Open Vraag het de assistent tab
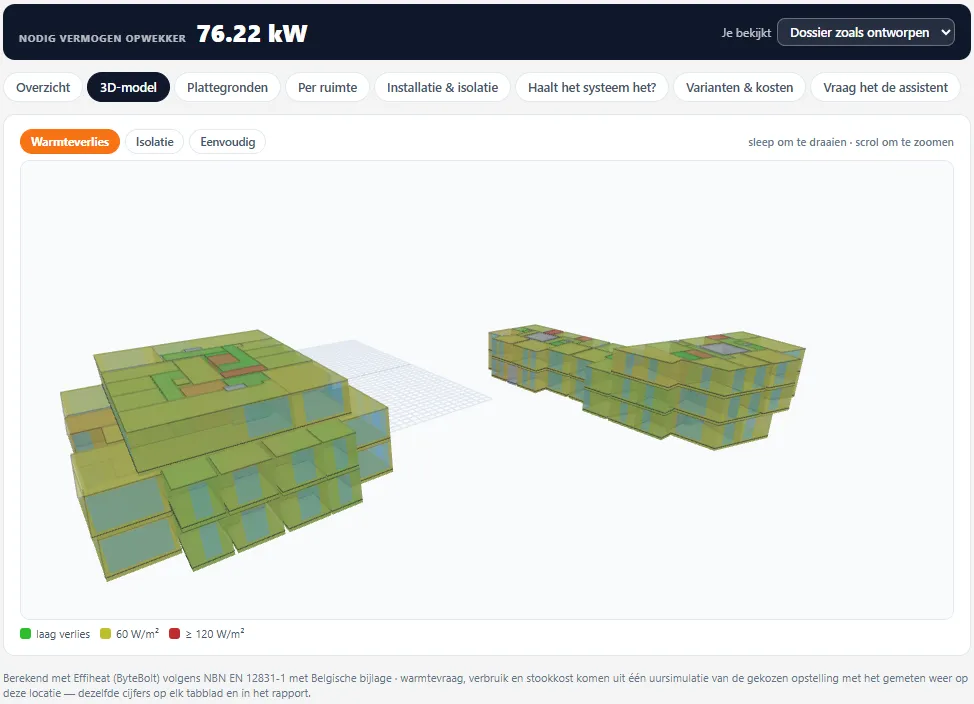The width and height of the screenshot is (974, 704). point(885,88)
